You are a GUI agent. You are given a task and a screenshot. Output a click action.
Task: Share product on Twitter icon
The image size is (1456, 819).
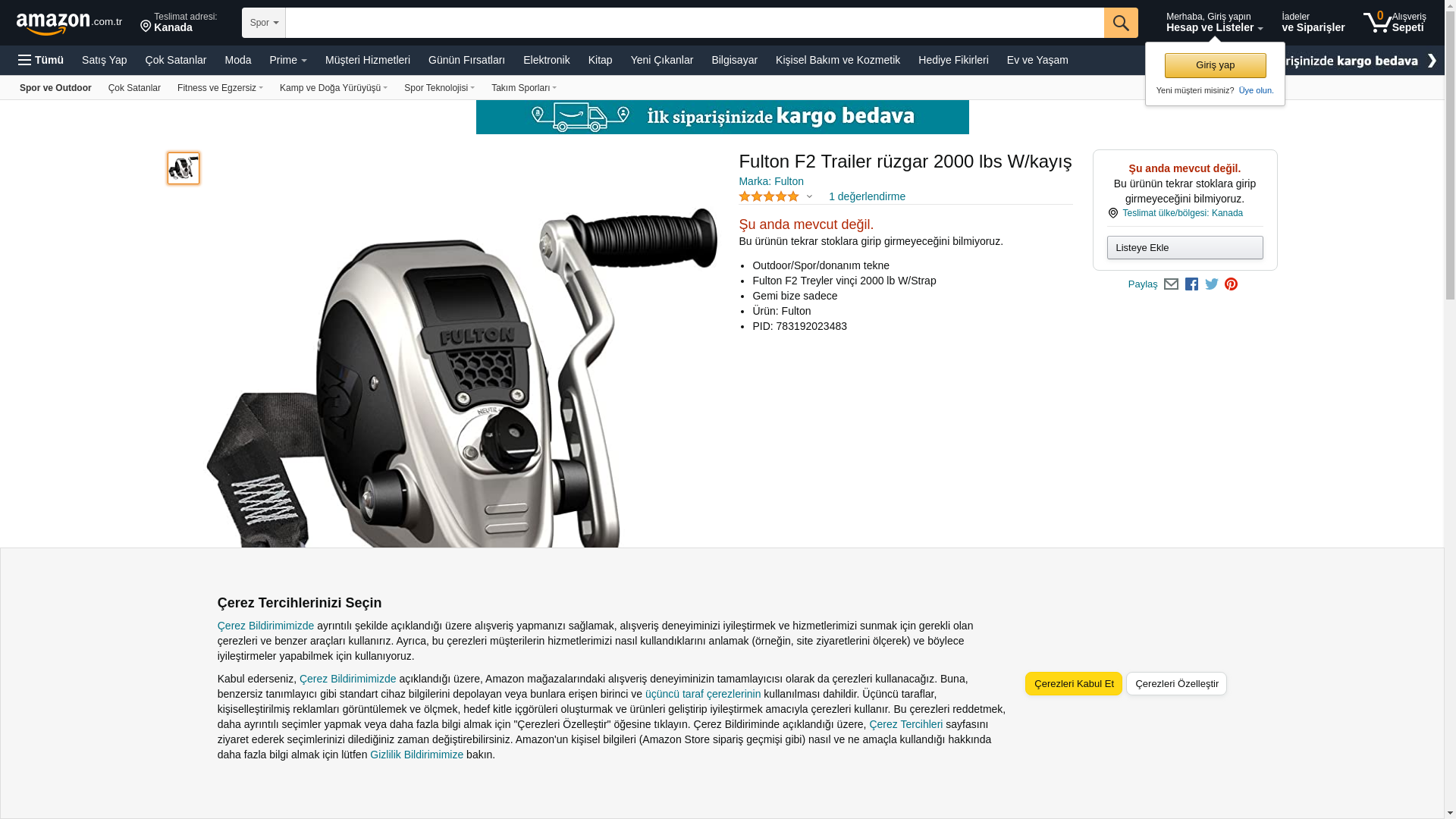[1212, 284]
